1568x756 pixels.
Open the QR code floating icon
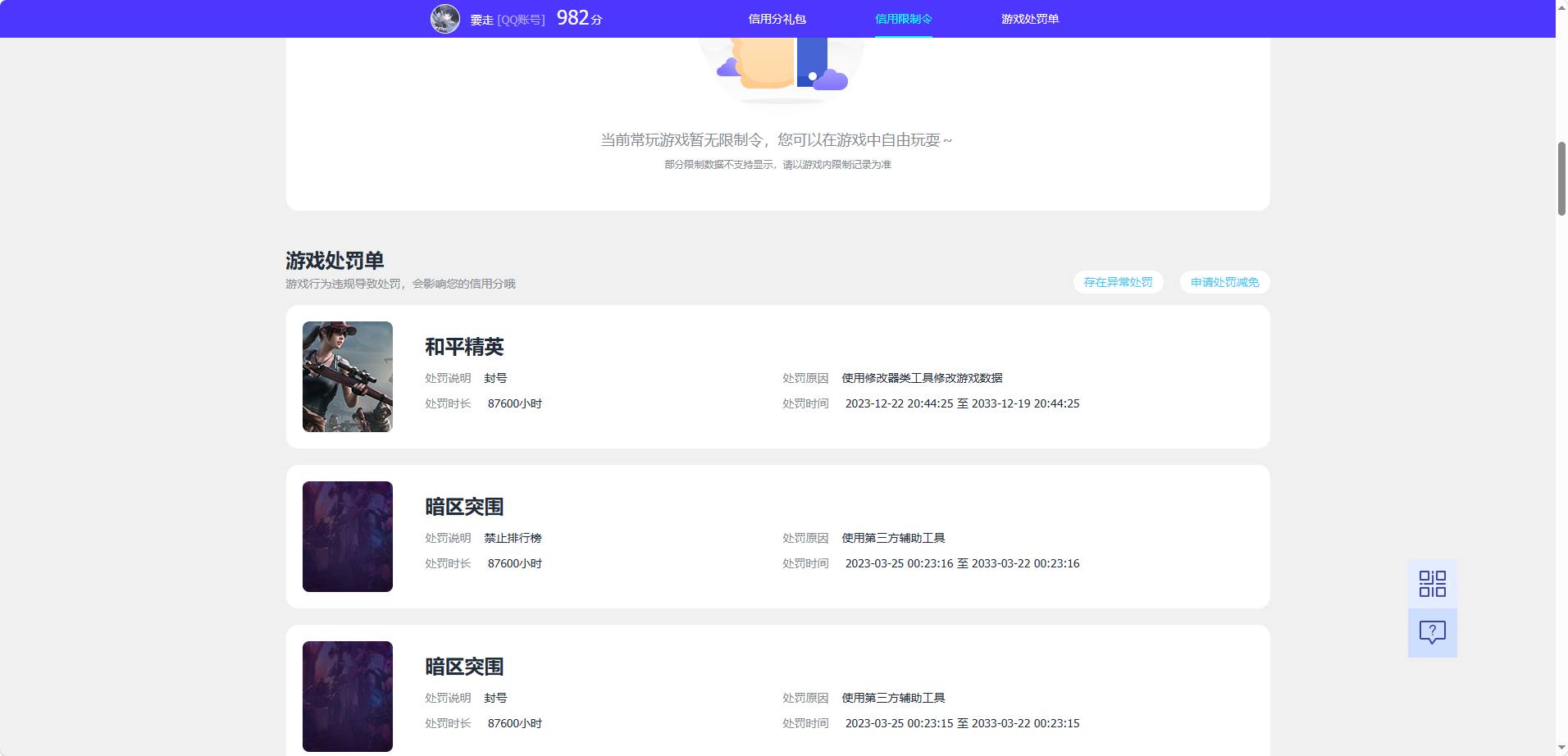(1432, 584)
